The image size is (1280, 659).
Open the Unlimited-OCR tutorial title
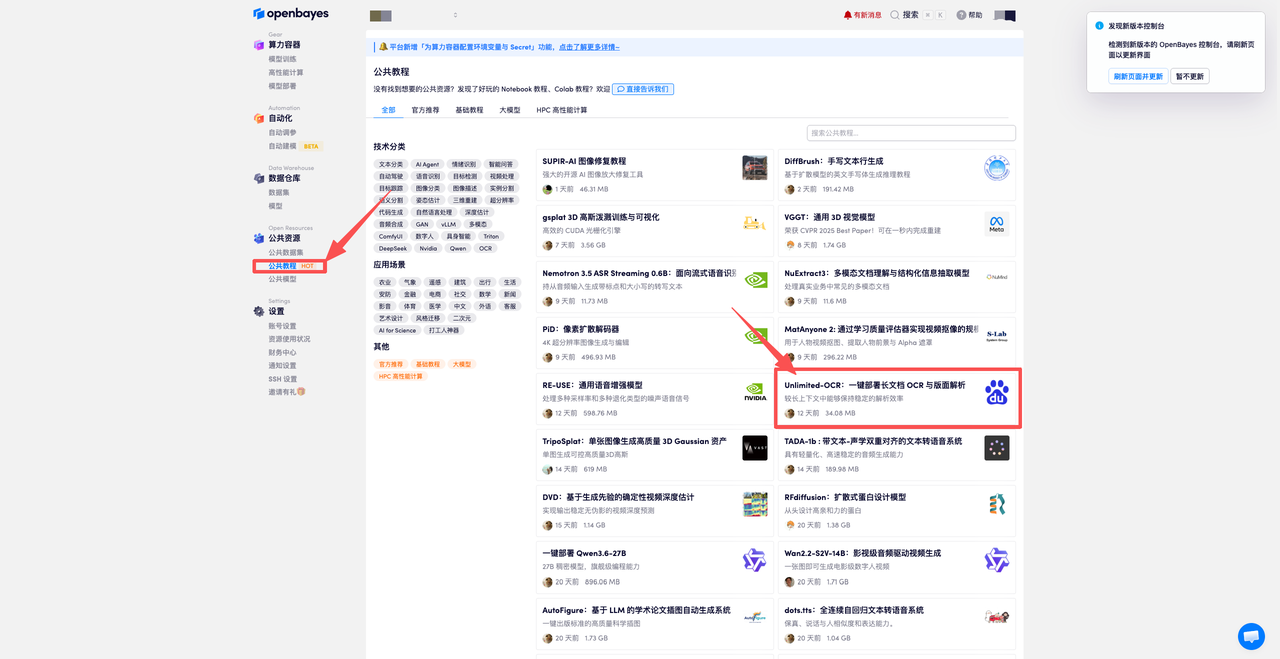tap(875, 385)
